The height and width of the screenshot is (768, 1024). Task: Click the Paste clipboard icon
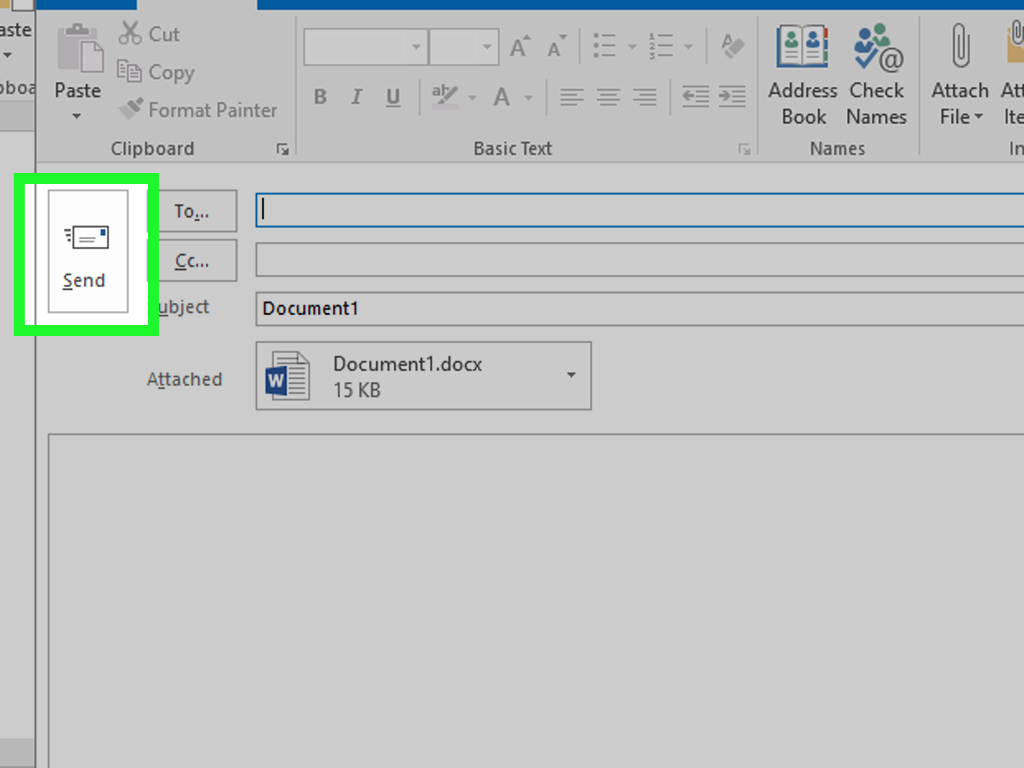coord(79,48)
